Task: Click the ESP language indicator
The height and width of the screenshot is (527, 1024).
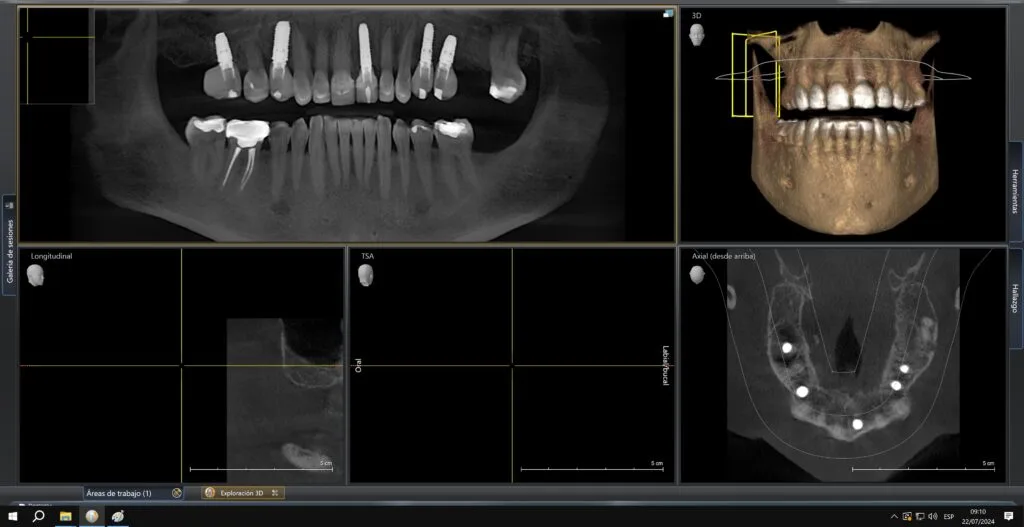Action: click(949, 516)
